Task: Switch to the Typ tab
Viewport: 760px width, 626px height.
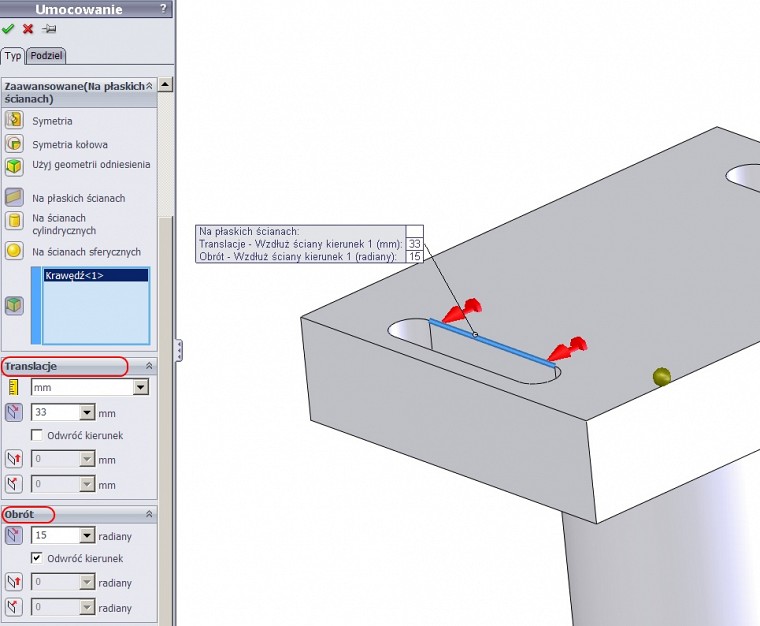Action: [13, 56]
